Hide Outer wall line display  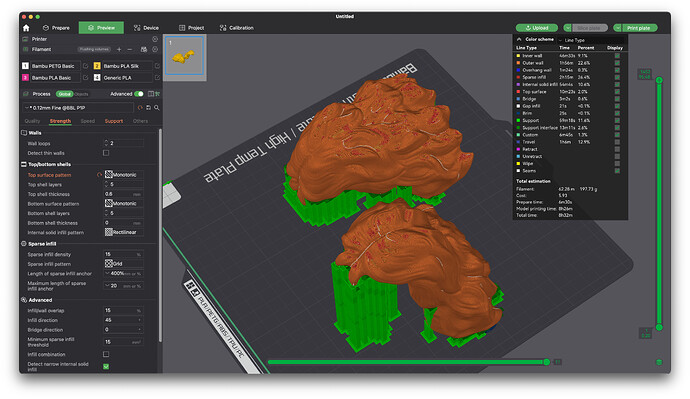617,63
